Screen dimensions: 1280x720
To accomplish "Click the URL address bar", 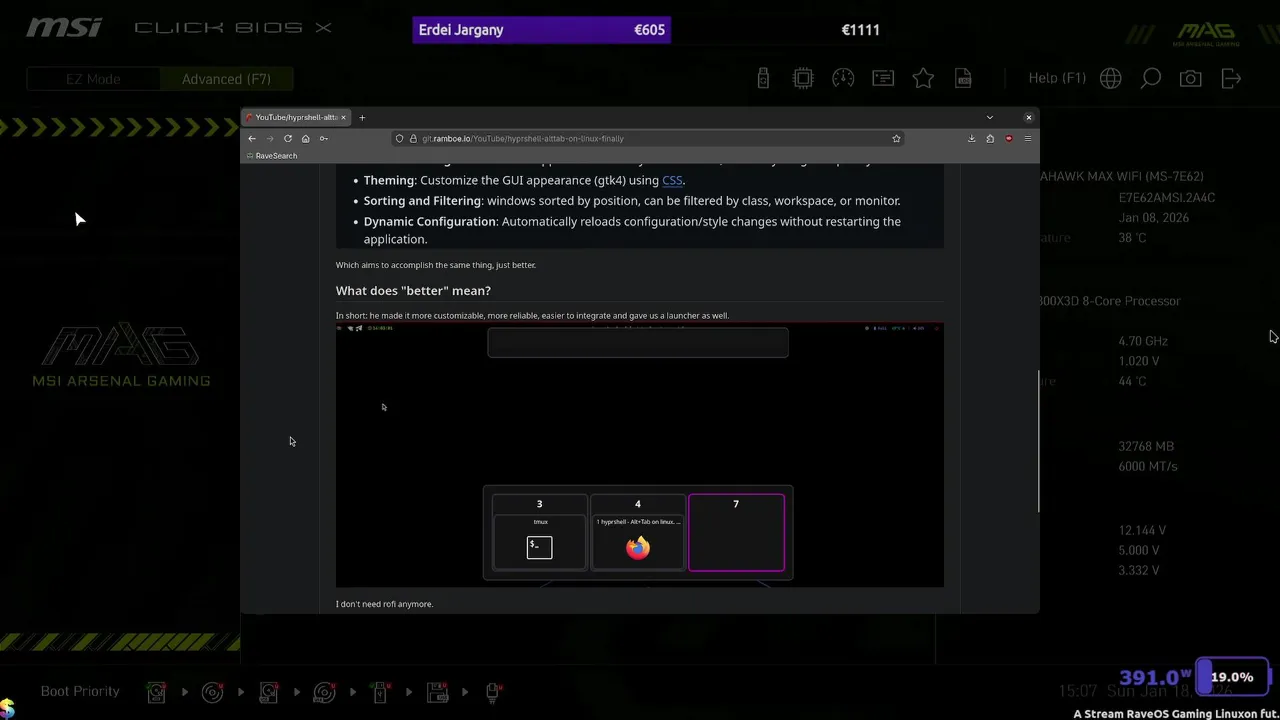I will coord(648,138).
